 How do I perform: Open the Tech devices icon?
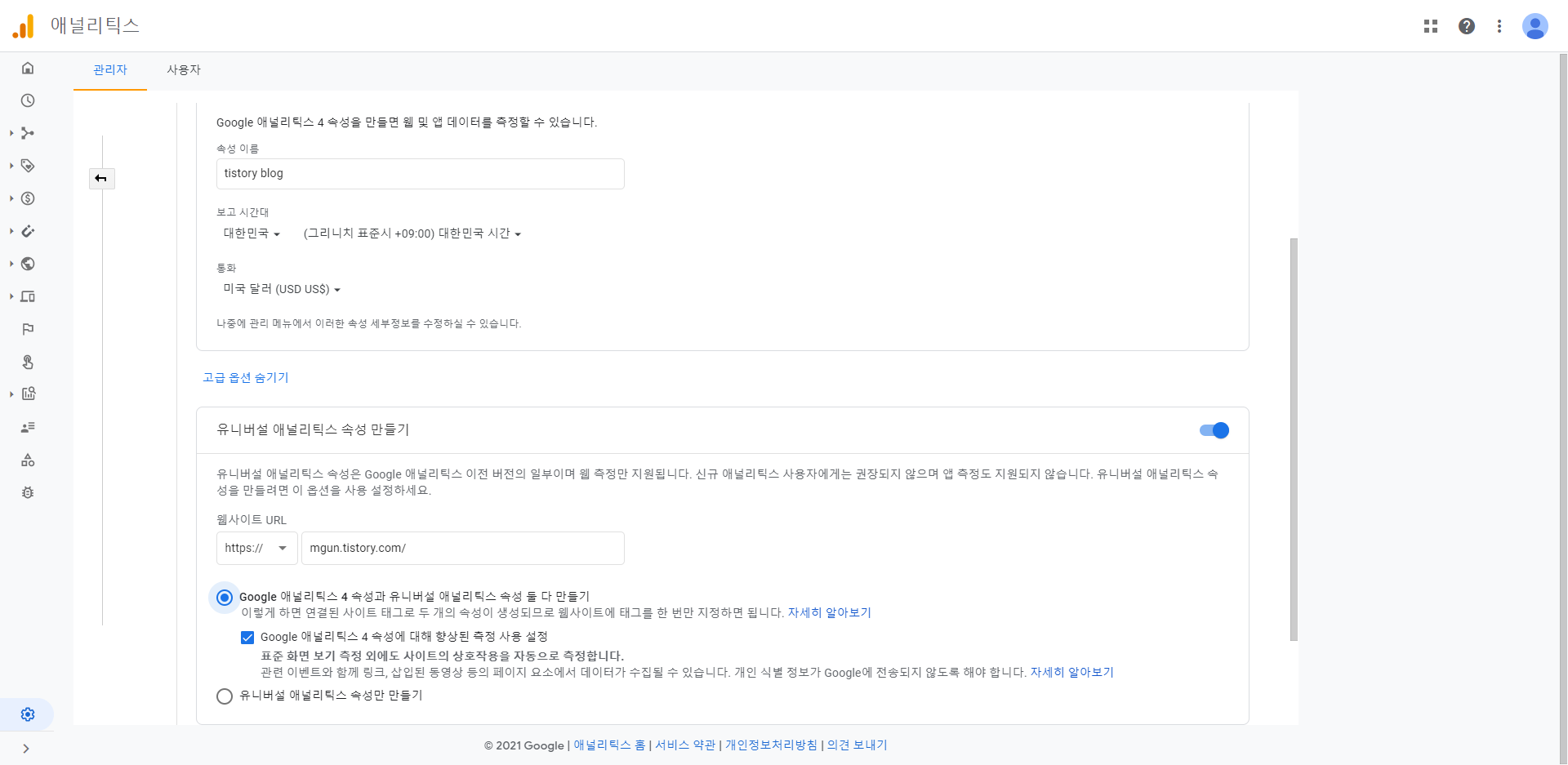[x=28, y=296]
